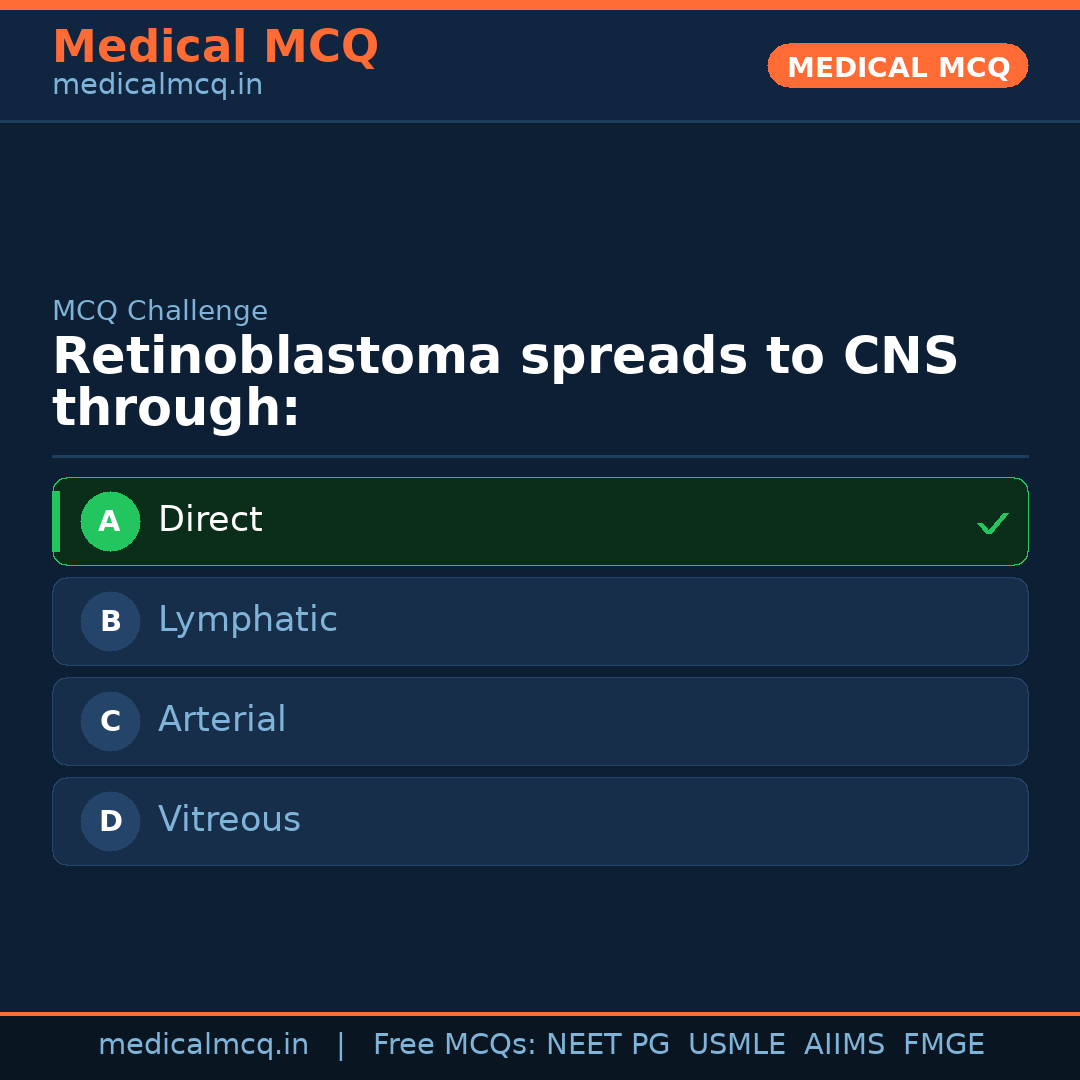
Task: Click AIIMS in the footer
Action: coord(844,1045)
